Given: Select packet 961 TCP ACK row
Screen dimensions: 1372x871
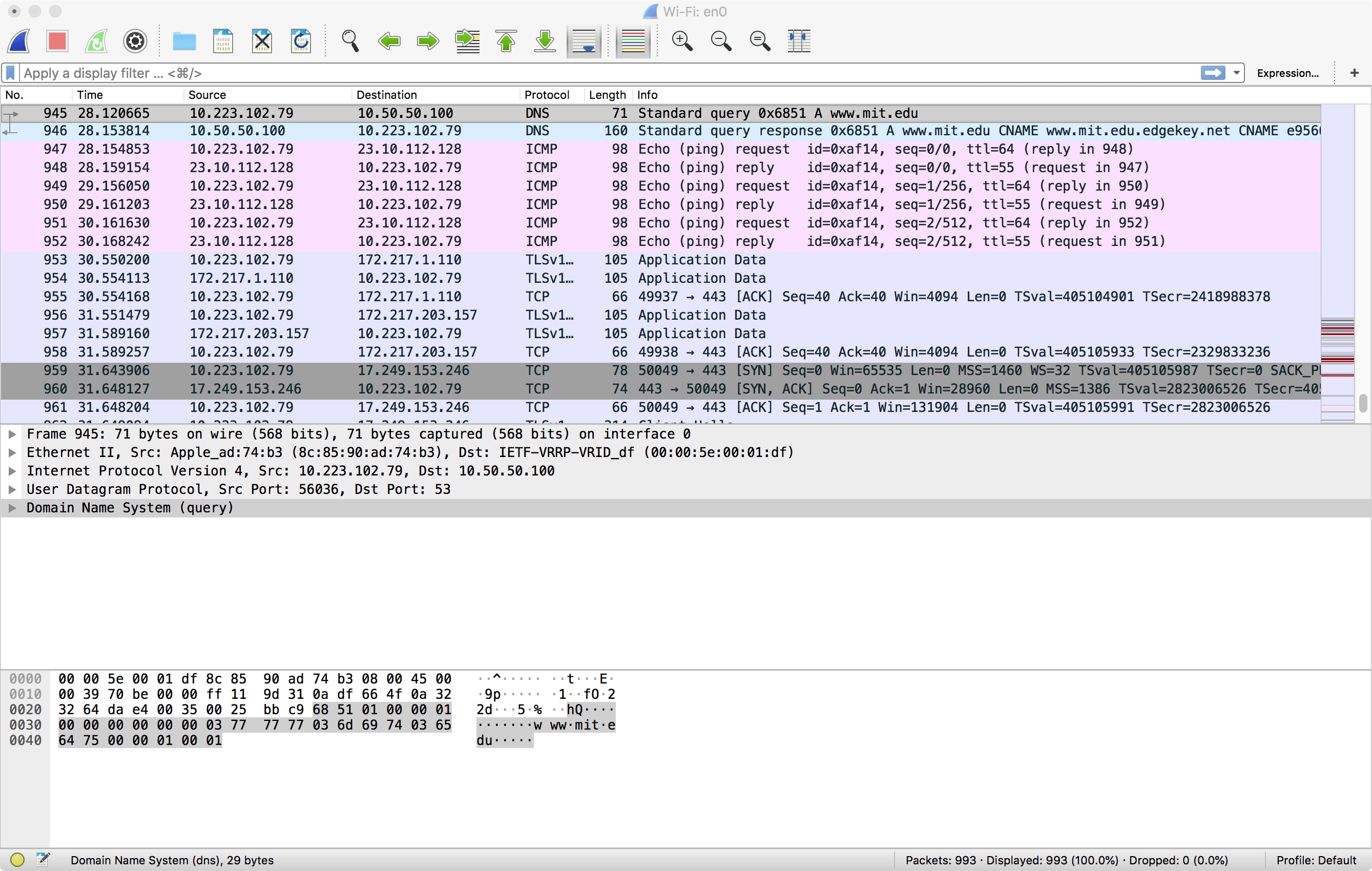Looking at the screenshot, I should pyautogui.click(x=661, y=407).
